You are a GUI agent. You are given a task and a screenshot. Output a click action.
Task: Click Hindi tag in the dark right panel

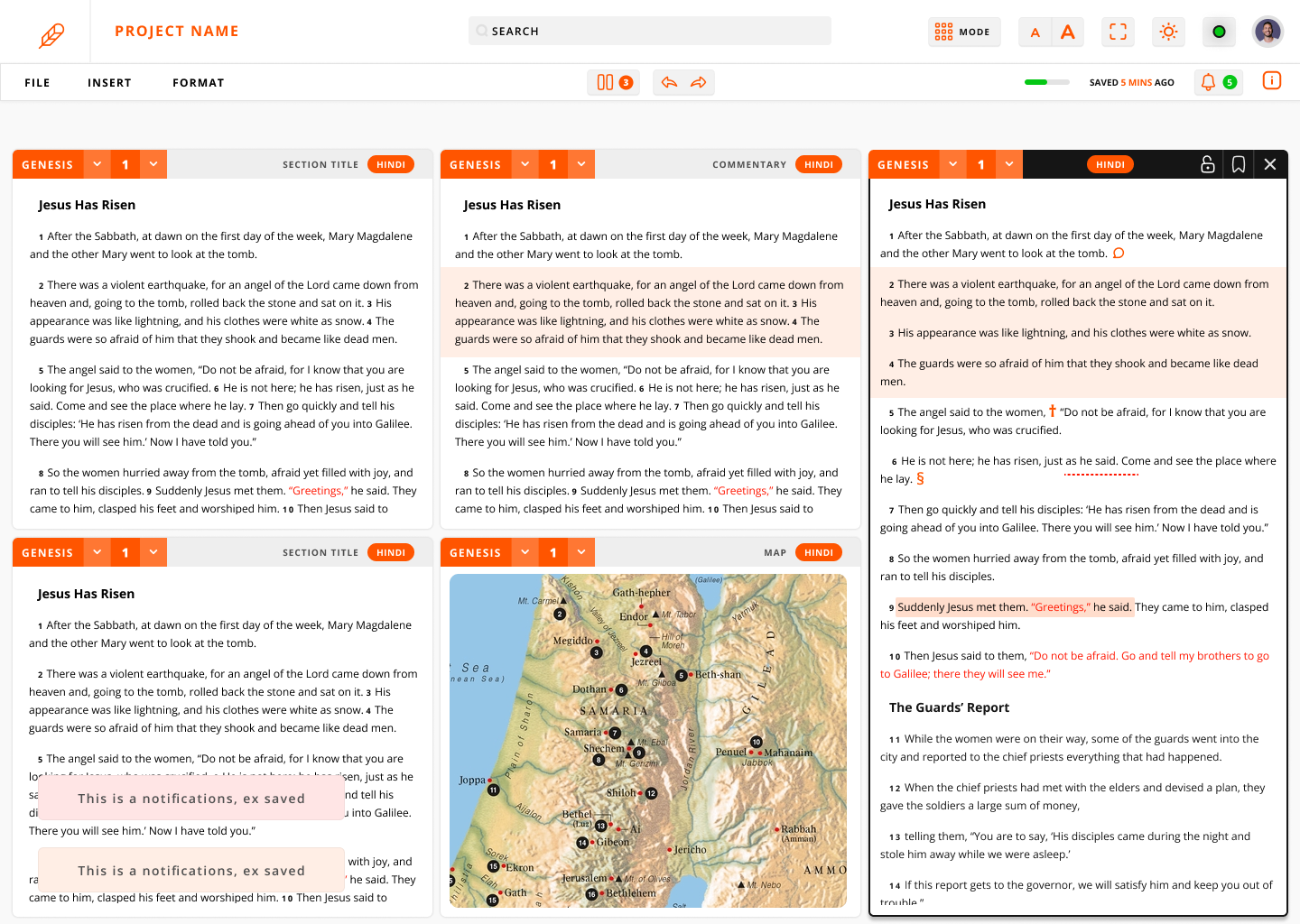point(1110,164)
